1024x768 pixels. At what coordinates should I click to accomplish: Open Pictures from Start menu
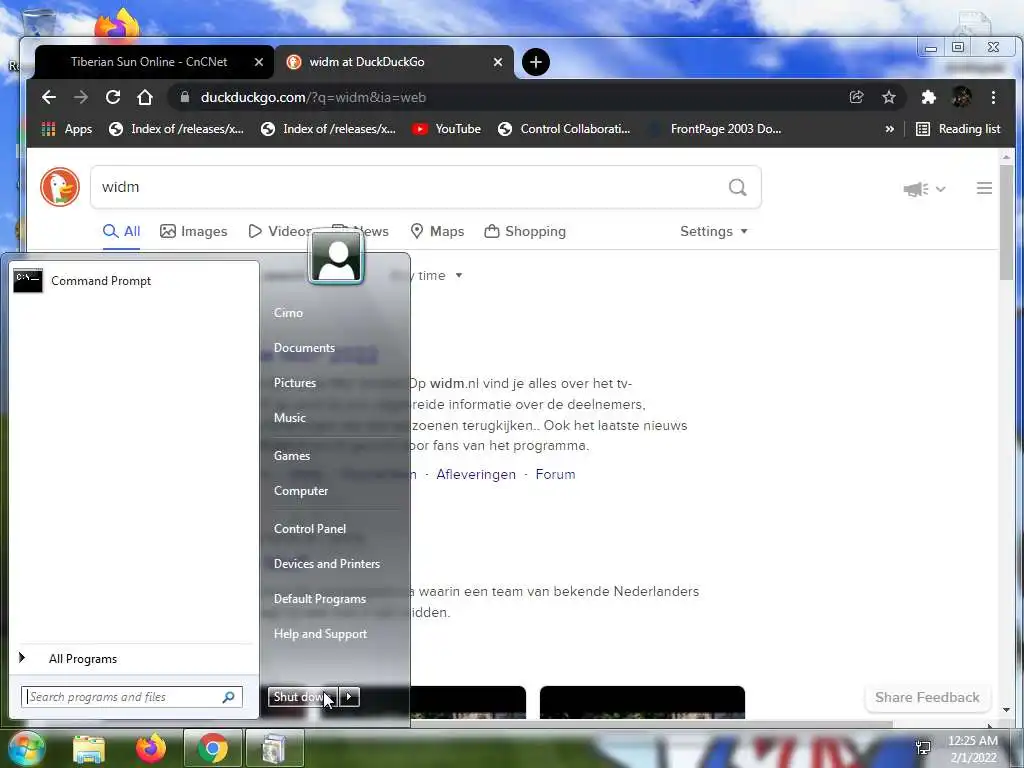(x=295, y=383)
